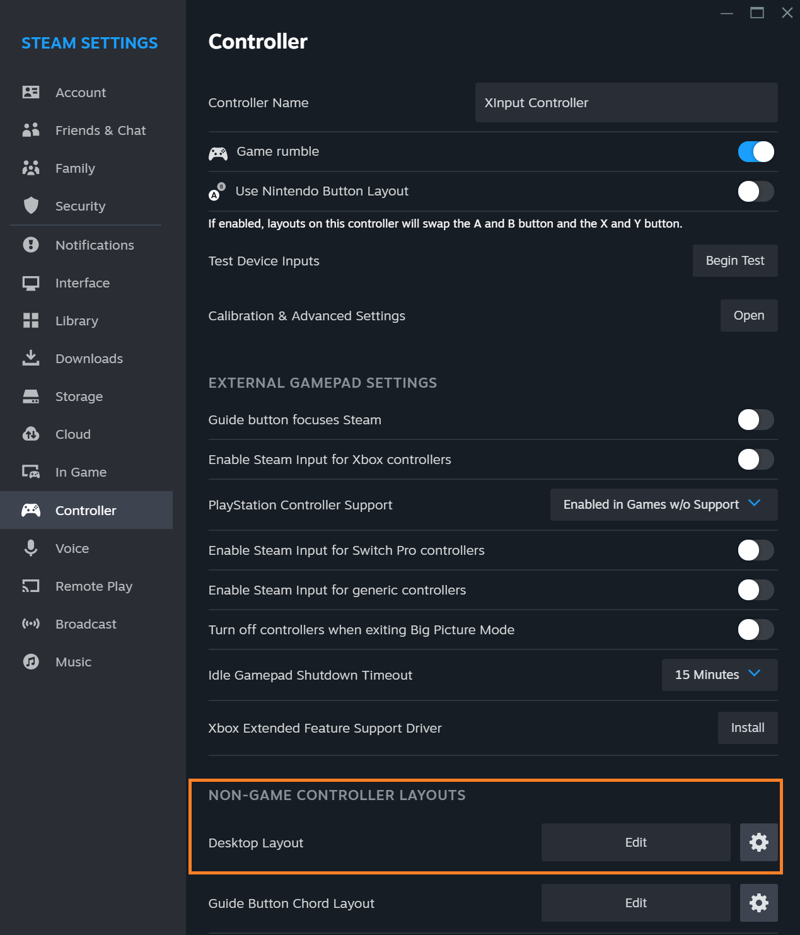Enable Use Nintendo Button Layout
800x935 pixels.
tap(756, 191)
